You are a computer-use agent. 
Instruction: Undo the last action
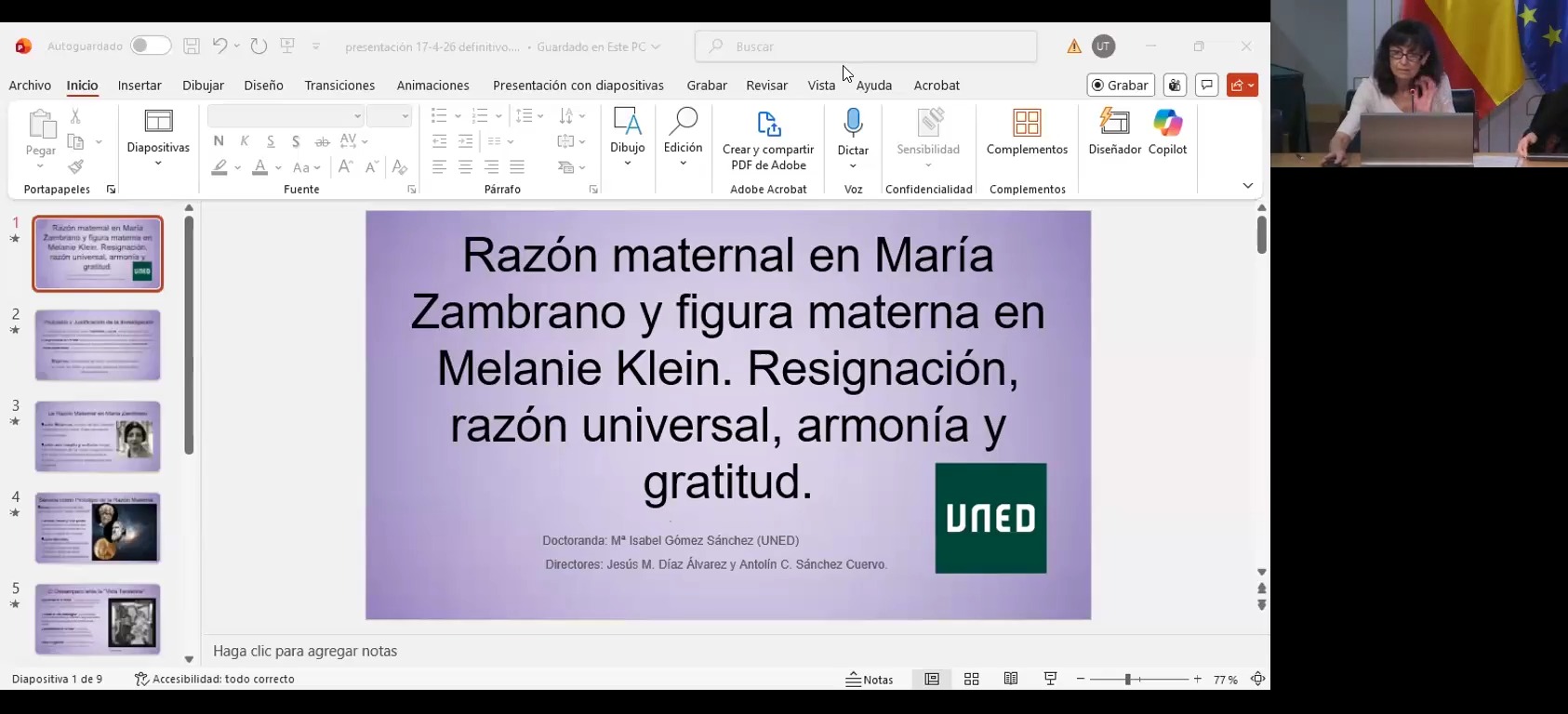coord(219,46)
